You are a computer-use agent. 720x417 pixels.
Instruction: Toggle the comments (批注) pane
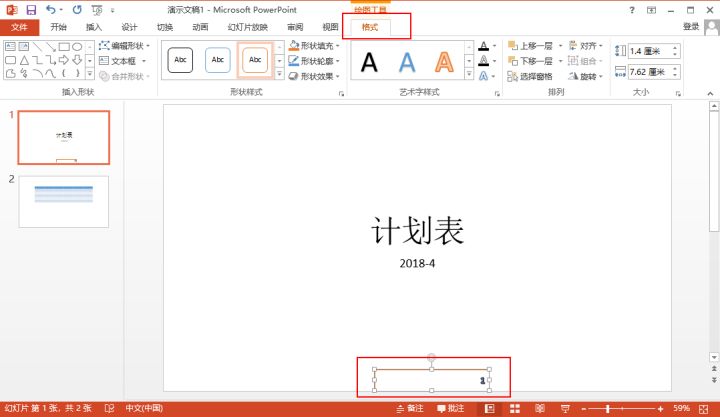[x=450, y=408]
